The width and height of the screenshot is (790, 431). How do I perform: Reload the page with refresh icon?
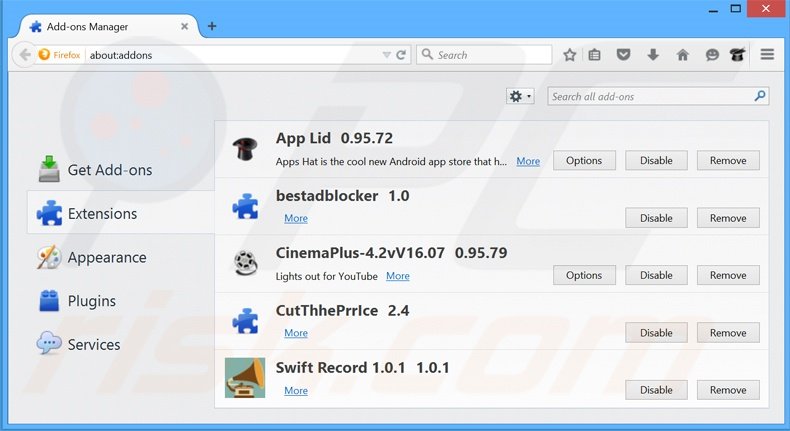tap(401, 55)
